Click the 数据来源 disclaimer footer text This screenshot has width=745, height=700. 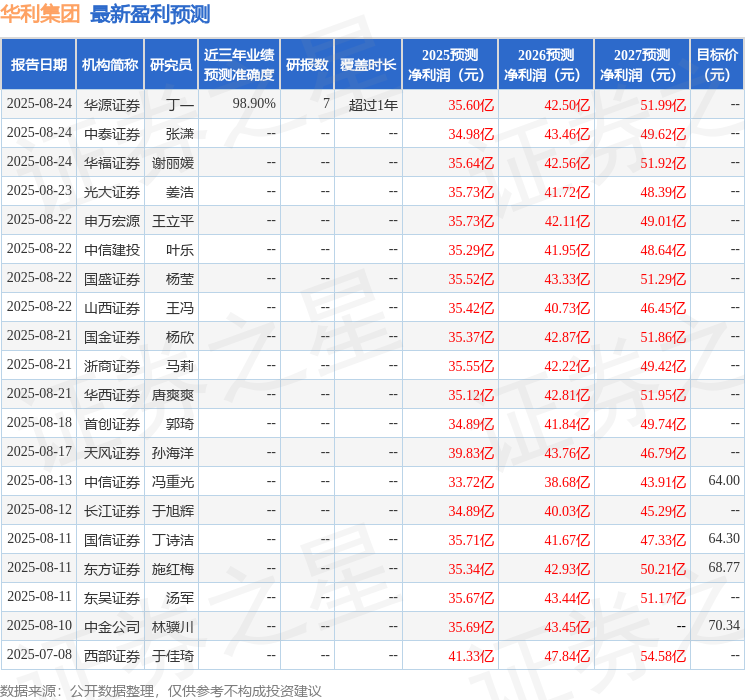pyautogui.click(x=161, y=690)
